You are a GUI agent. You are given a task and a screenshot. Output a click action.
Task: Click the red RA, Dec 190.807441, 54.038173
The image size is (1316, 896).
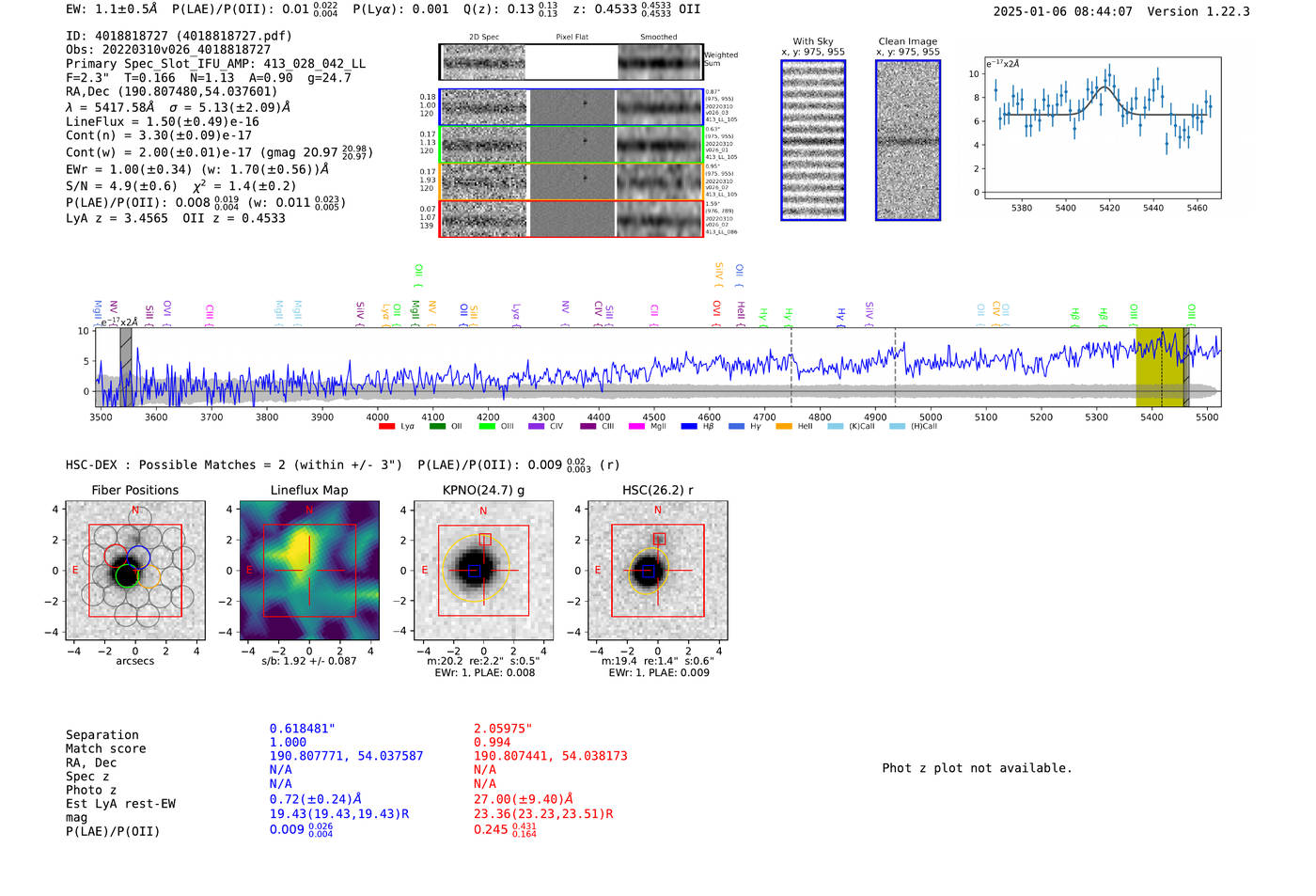coord(550,756)
